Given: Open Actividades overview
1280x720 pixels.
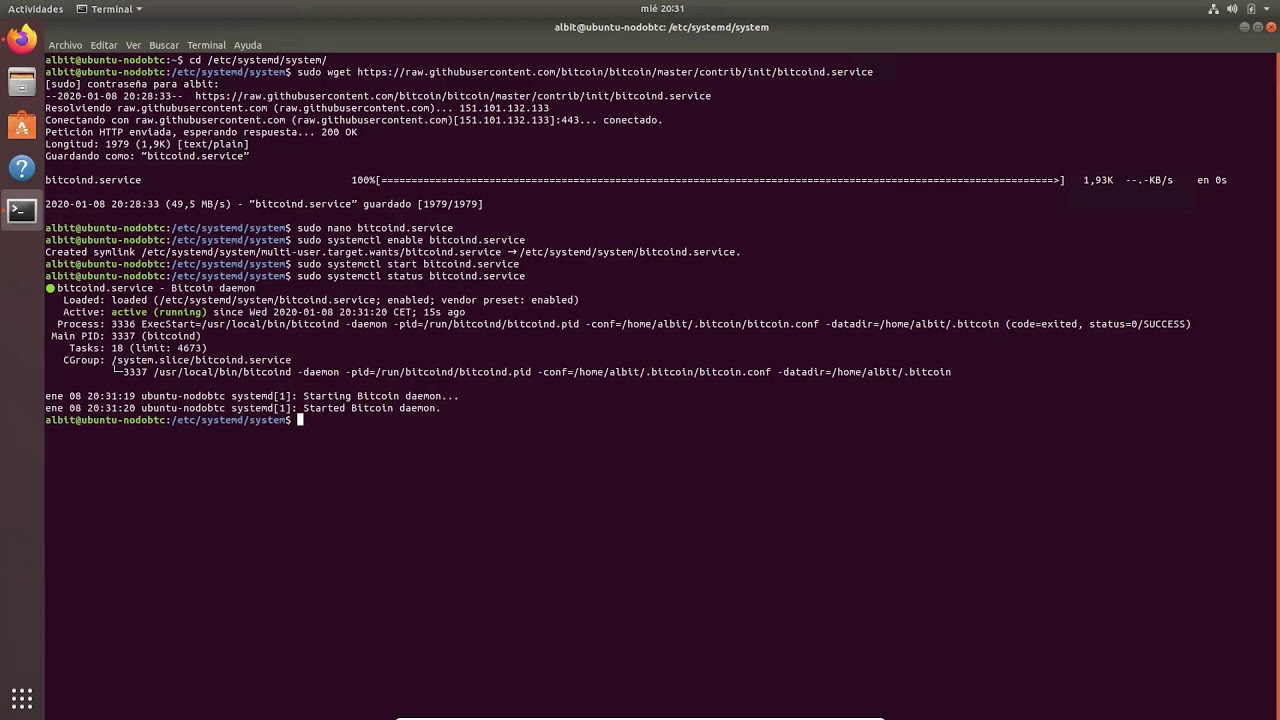Looking at the screenshot, I should 35,9.
